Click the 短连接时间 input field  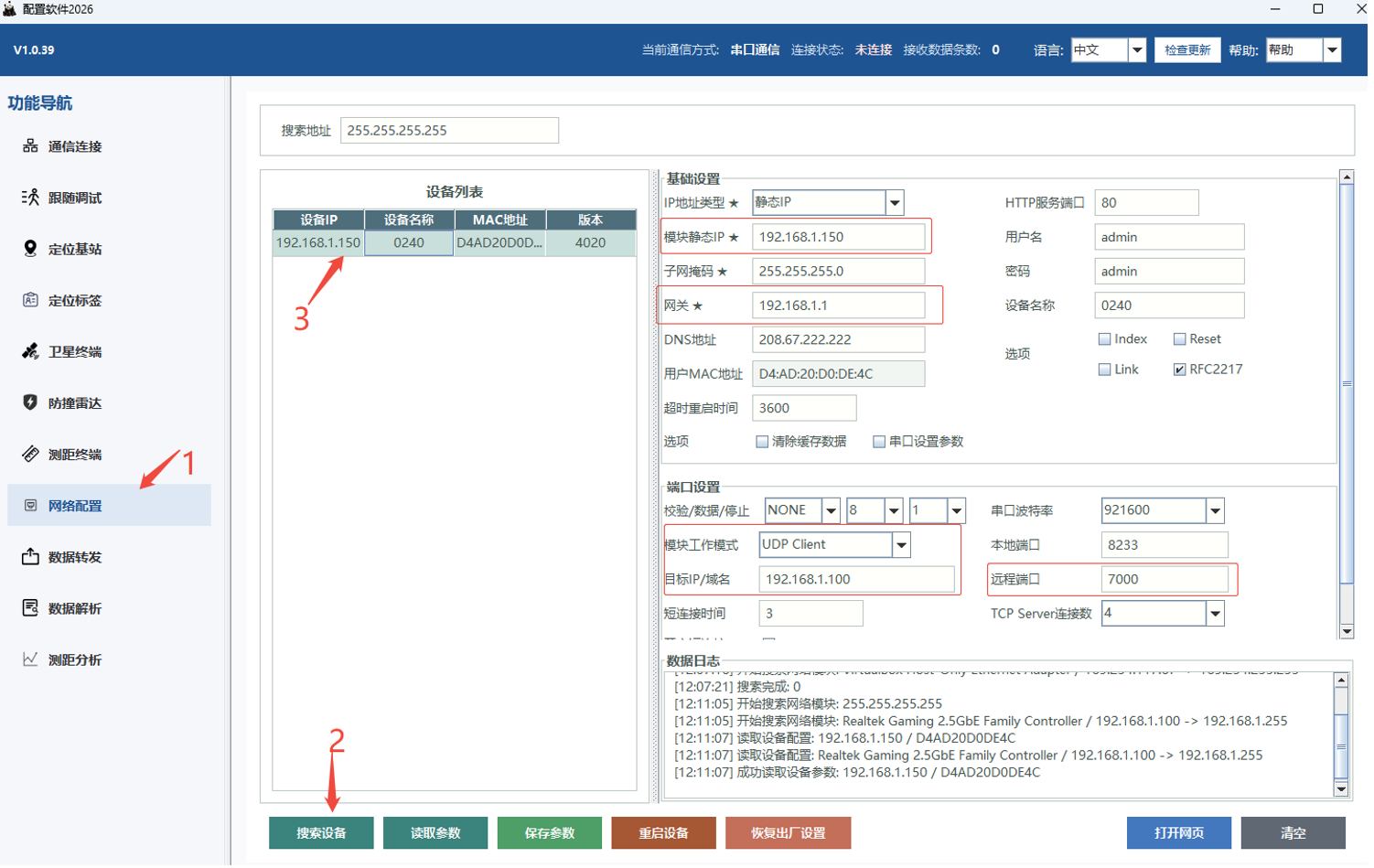click(x=810, y=614)
